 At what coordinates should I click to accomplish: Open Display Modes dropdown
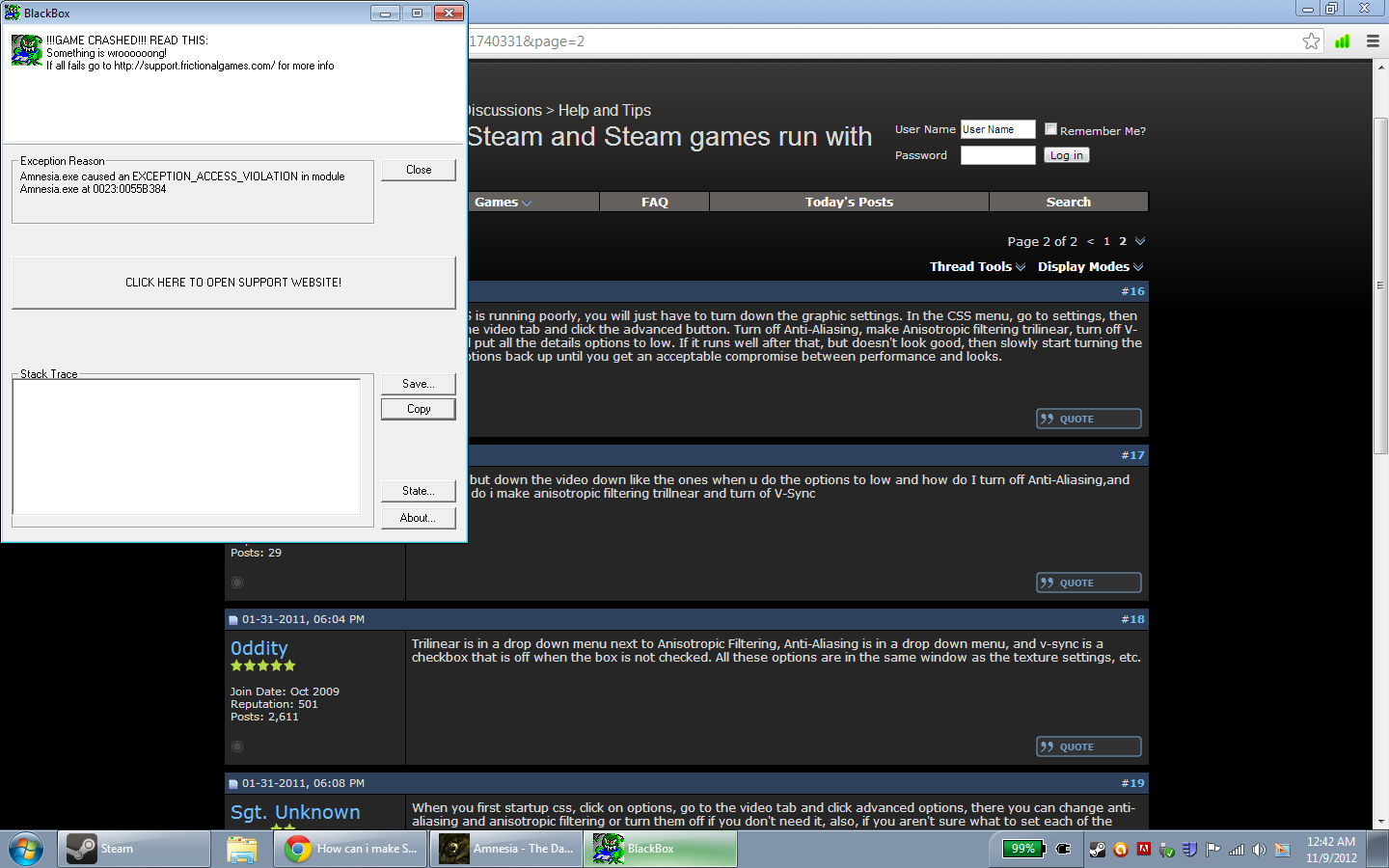pos(1089,267)
